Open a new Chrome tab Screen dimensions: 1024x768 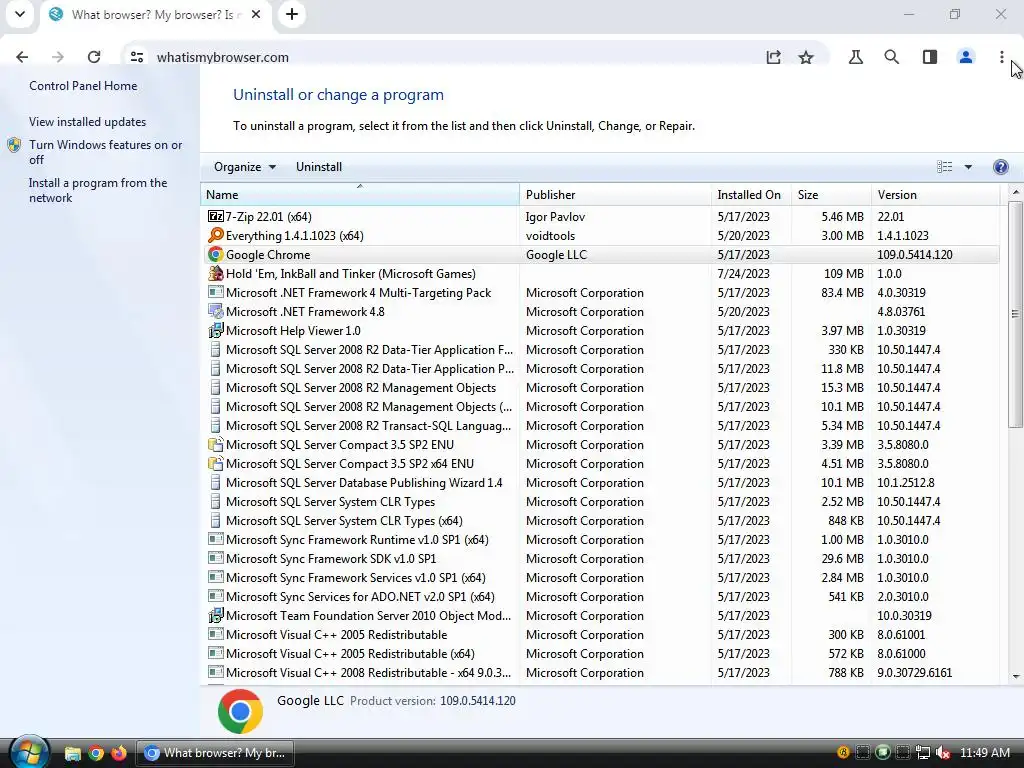292,14
